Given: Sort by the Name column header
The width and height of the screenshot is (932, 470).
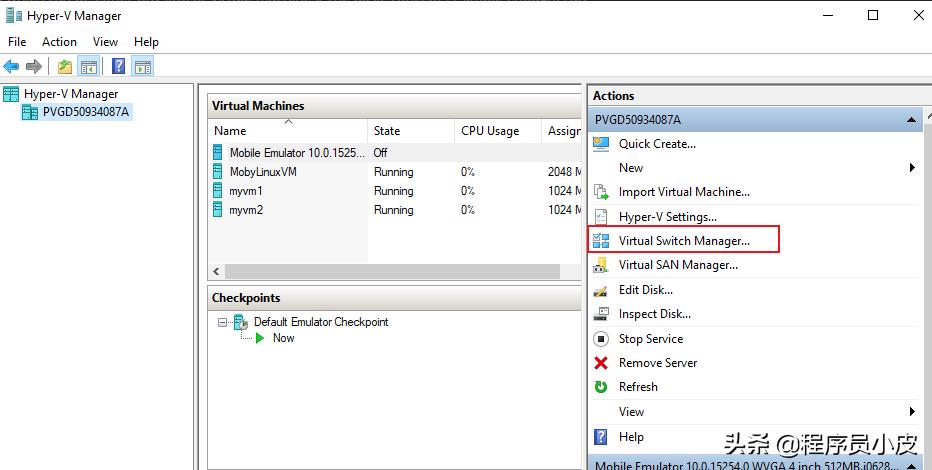Looking at the screenshot, I should pos(288,131).
